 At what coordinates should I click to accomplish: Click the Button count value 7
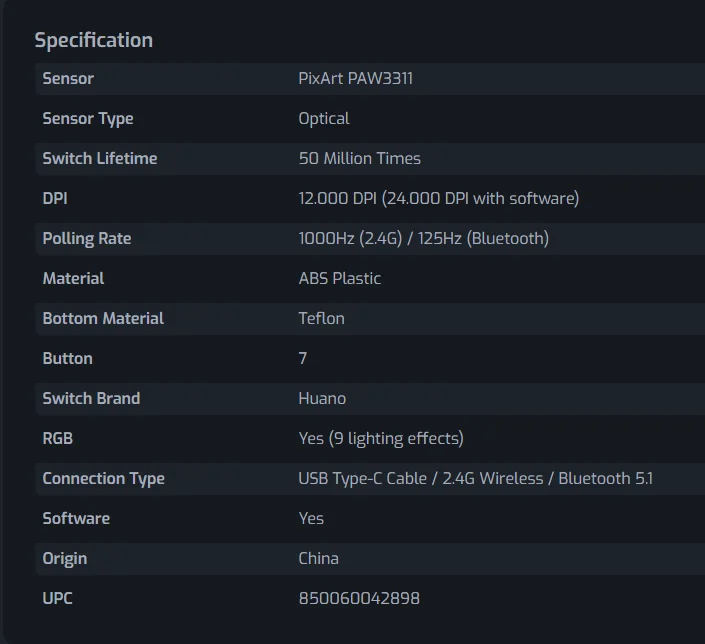tap(303, 358)
